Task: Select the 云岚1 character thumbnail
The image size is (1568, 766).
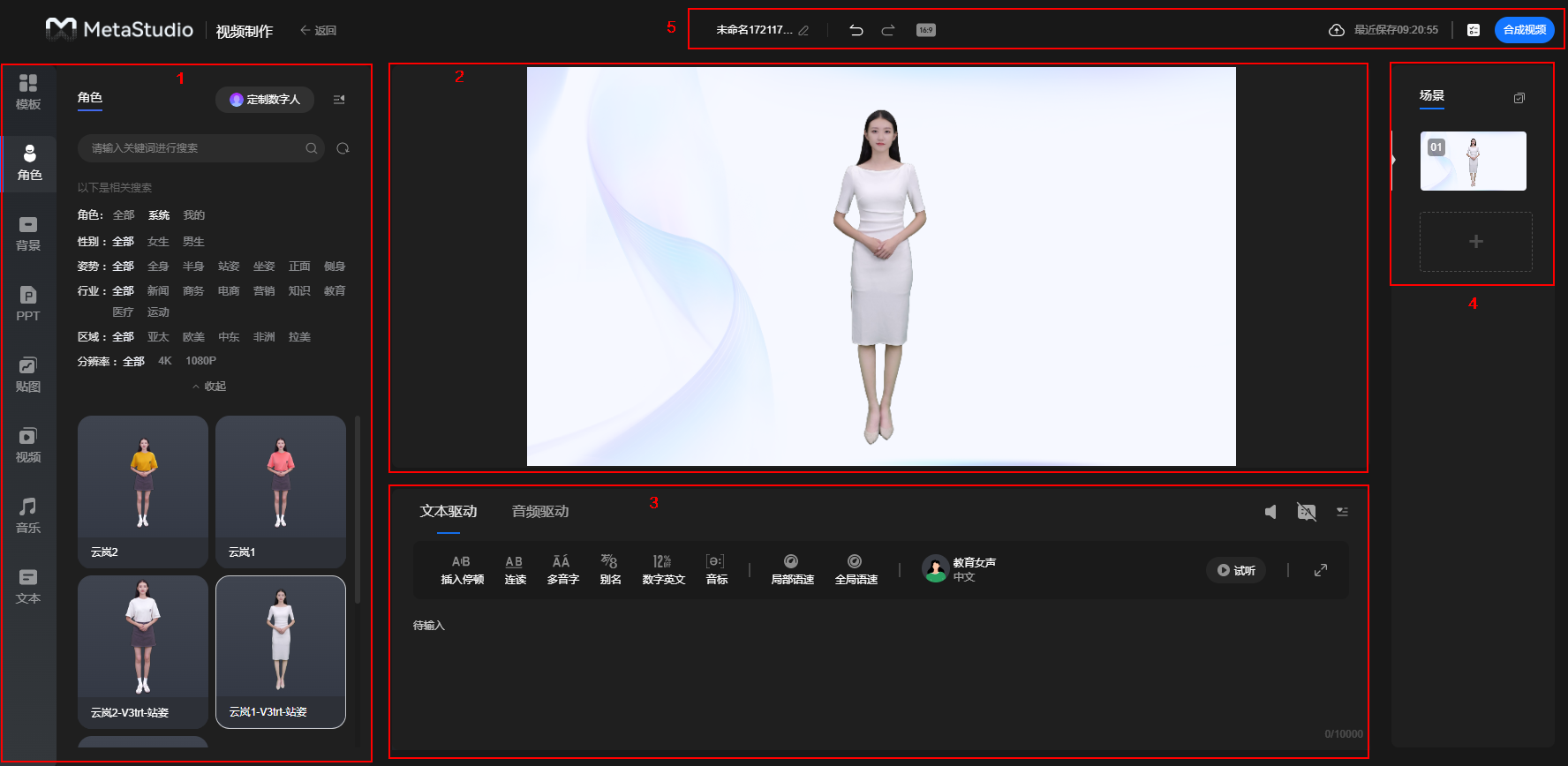Action: pyautogui.click(x=281, y=492)
